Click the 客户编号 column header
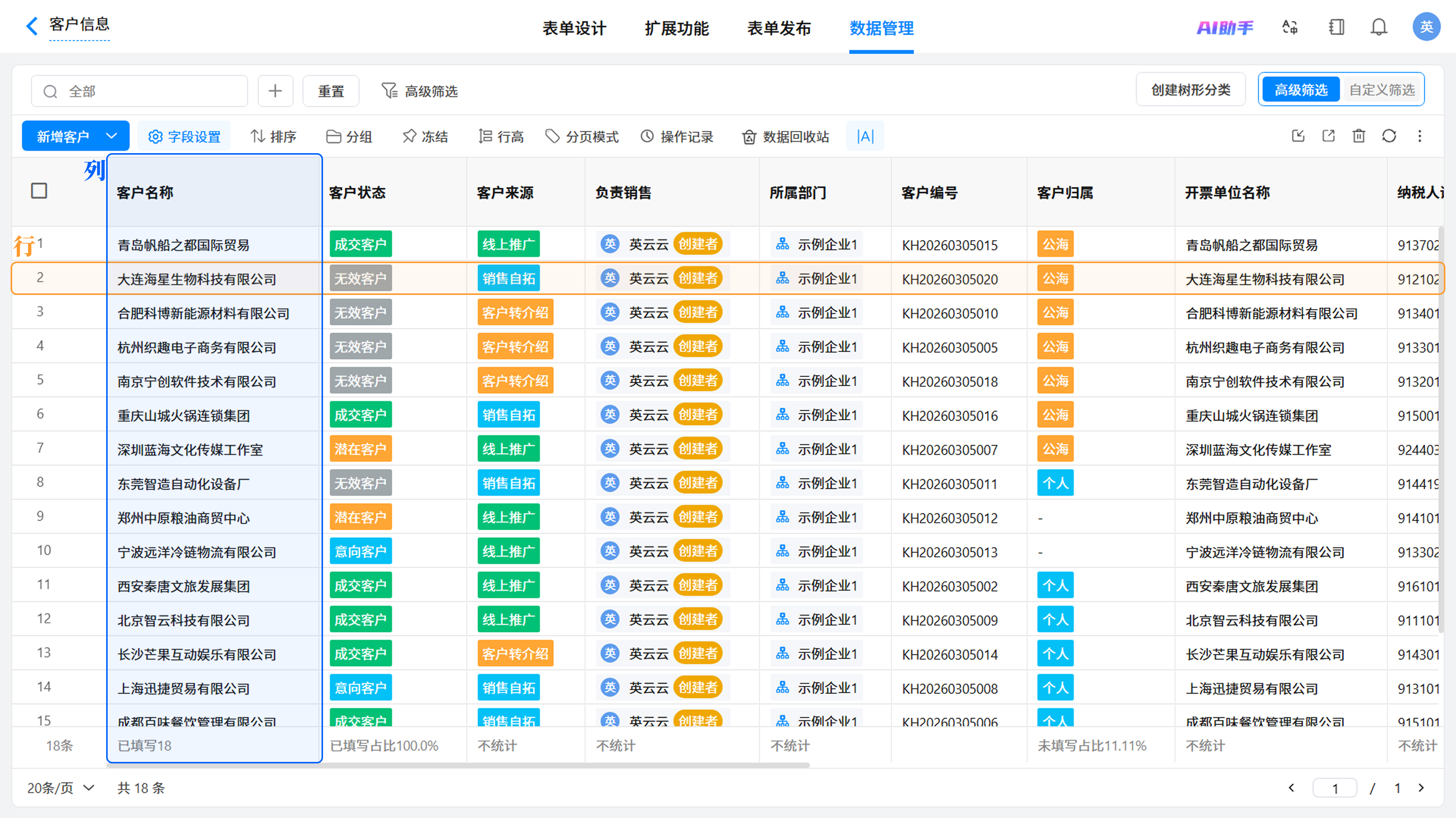This screenshot has width=1456, height=818. pos(929,193)
